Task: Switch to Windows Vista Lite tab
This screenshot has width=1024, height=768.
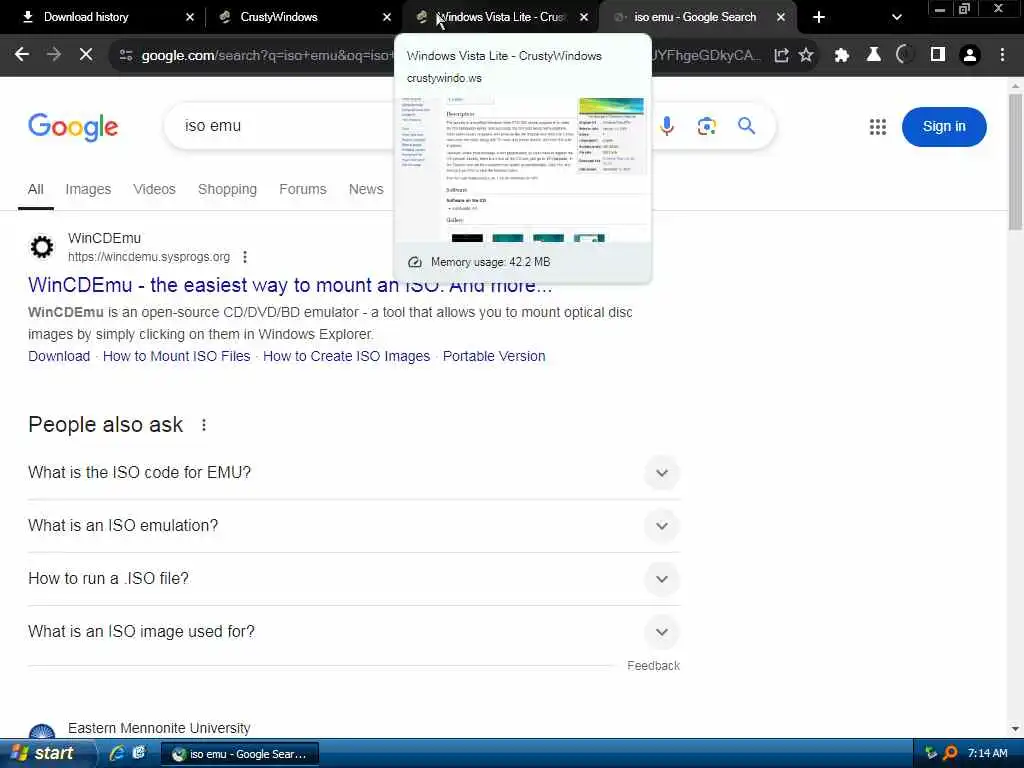Action: click(x=500, y=17)
